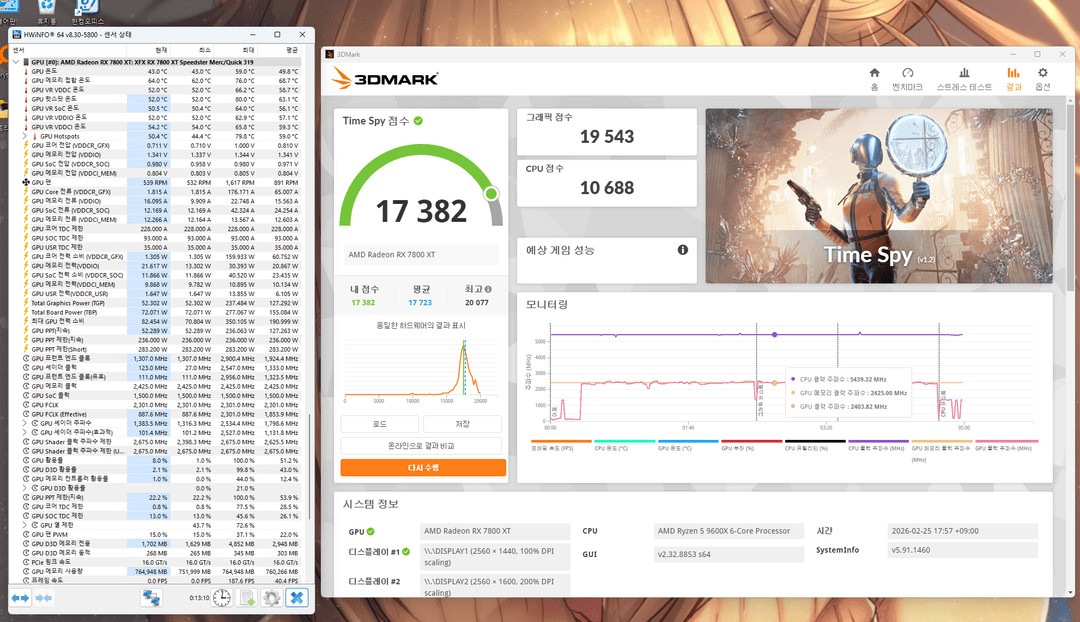Open the 옵션 gear icon in 3DMark
The image size is (1080, 622).
click(x=1042, y=75)
